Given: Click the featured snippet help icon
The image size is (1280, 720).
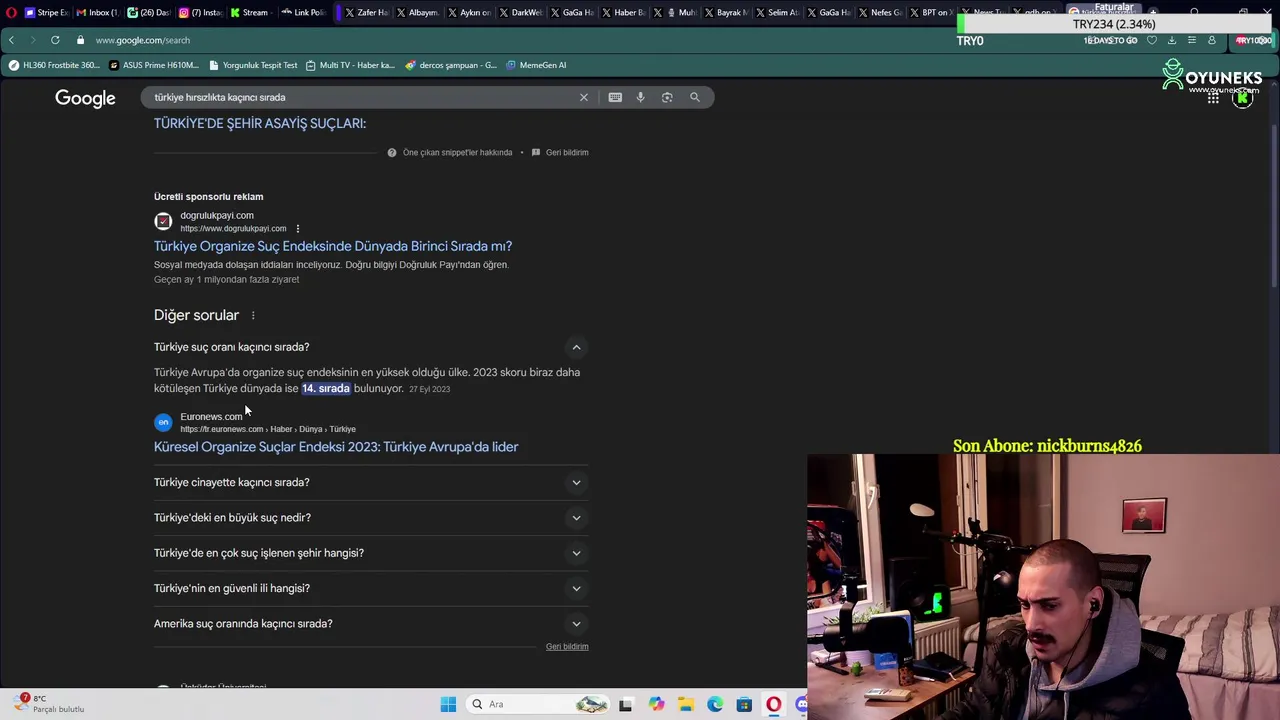Looking at the screenshot, I should click(392, 152).
